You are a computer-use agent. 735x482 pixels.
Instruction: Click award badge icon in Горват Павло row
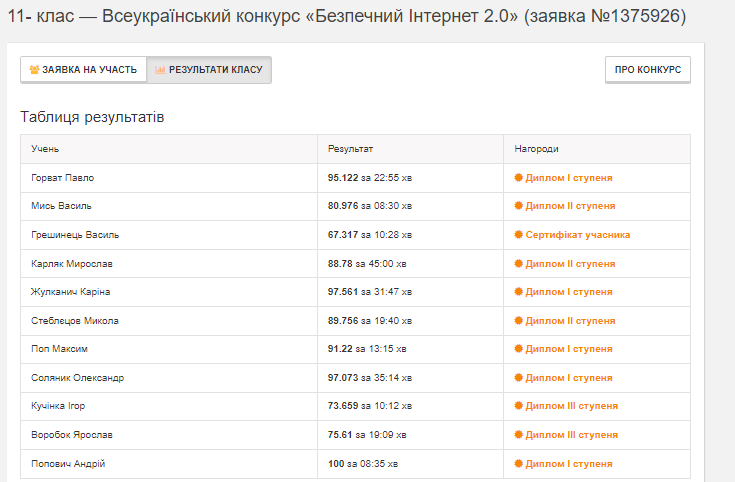518,178
